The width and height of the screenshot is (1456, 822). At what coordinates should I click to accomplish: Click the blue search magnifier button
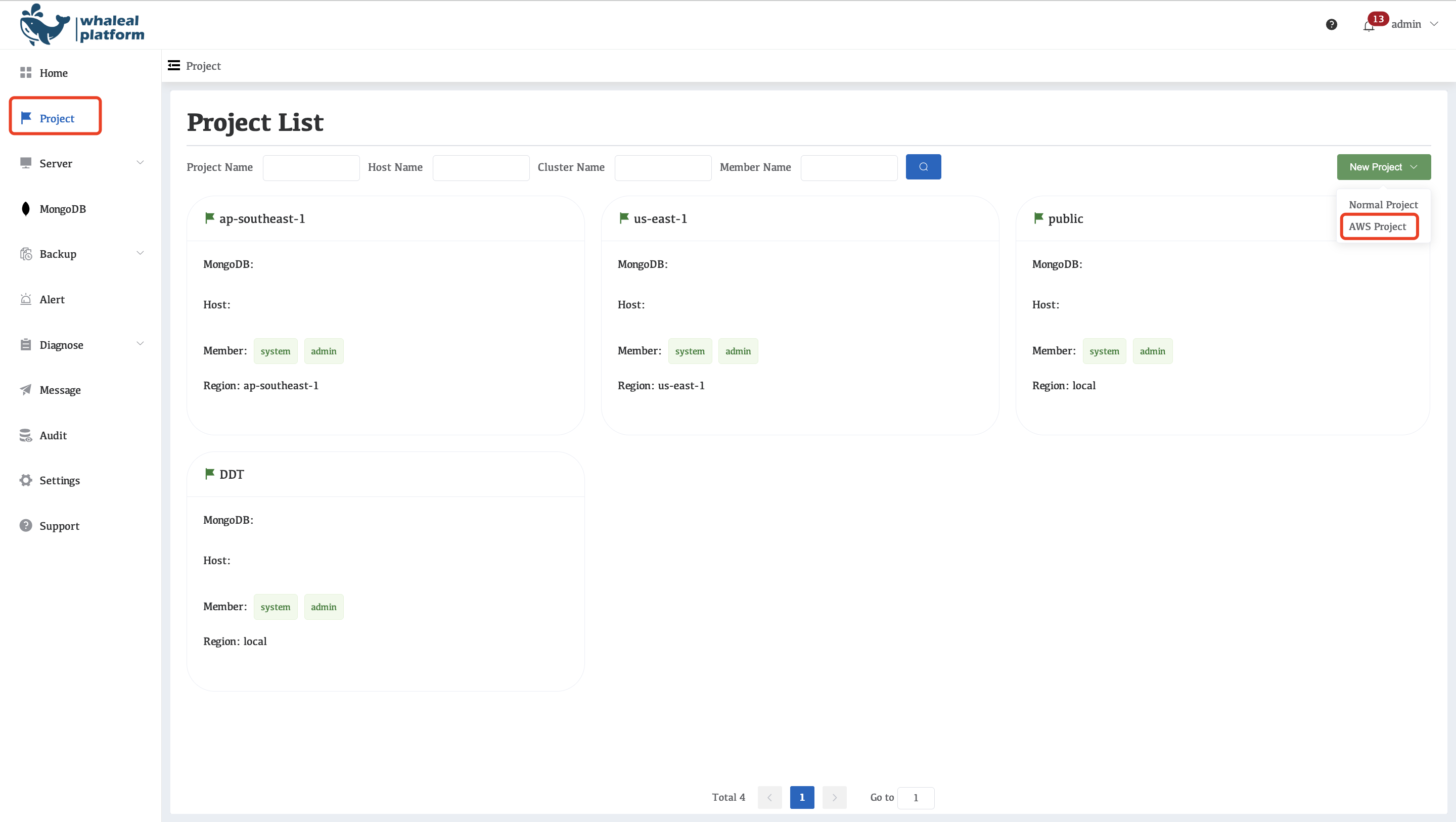tap(923, 167)
